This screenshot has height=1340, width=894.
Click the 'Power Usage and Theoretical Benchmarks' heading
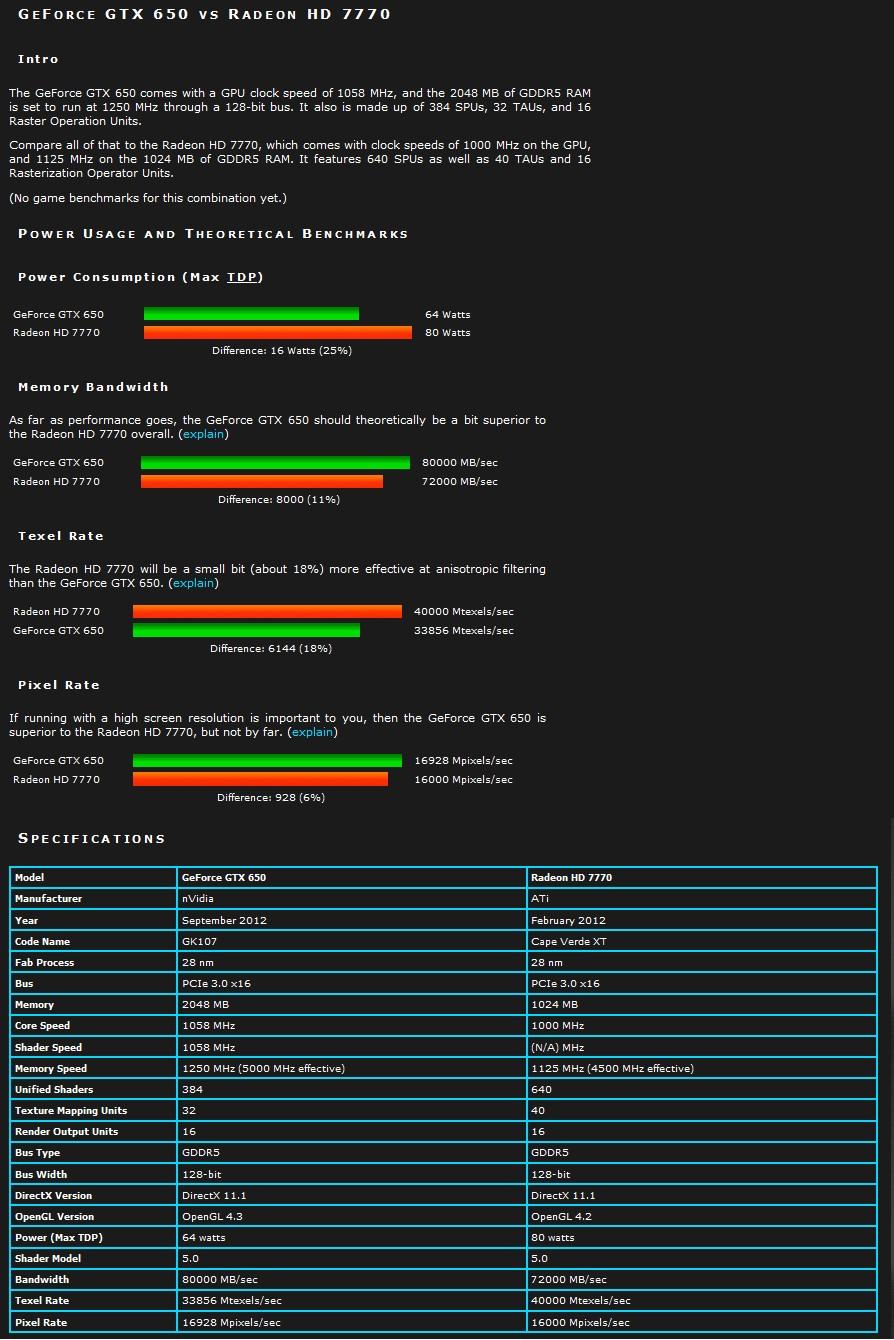tap(213, 234)
